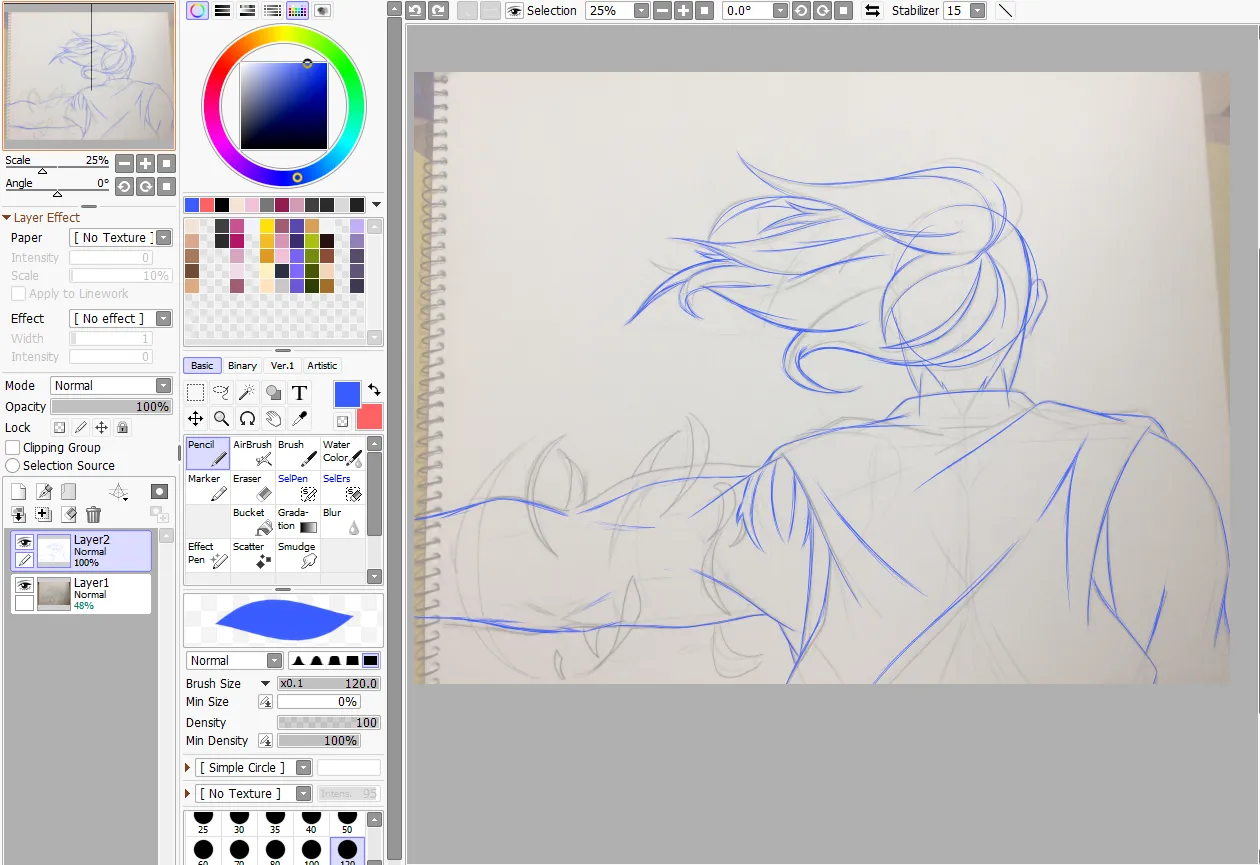
Task: Delete the layer with trash icon
Action: pos(93,514)
